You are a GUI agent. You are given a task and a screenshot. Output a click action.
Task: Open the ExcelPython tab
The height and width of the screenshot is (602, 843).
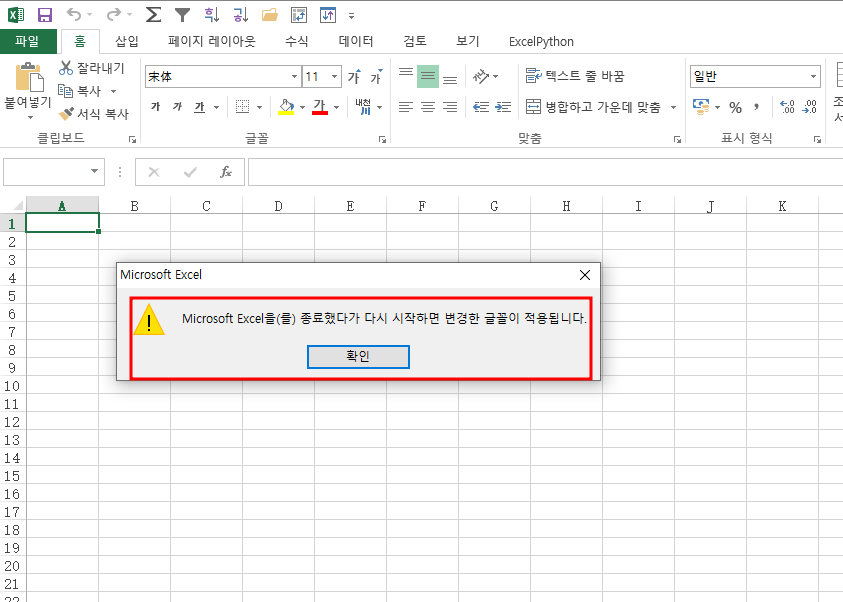[541, 41]
